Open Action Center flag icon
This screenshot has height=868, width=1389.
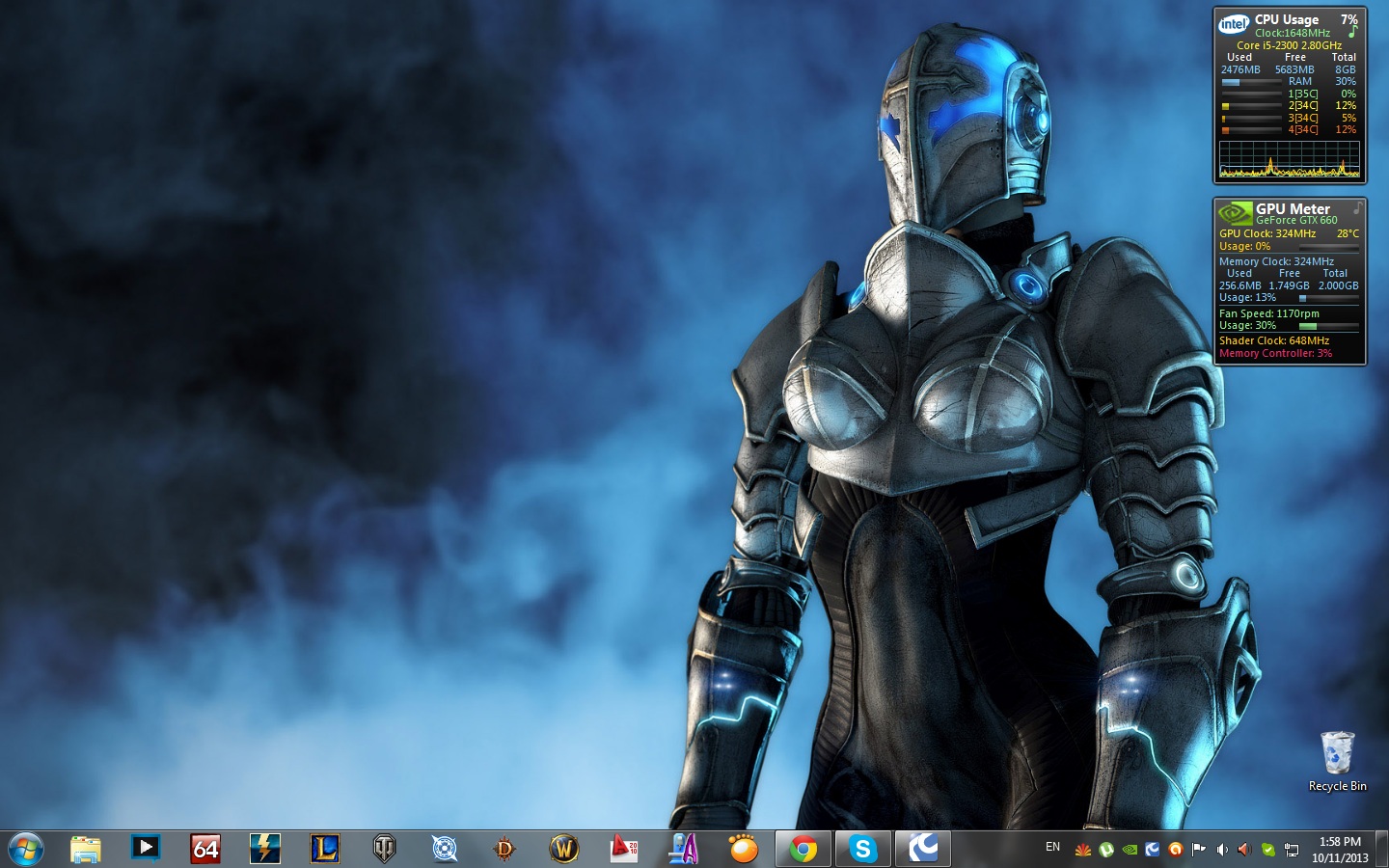click(1199, 850)
